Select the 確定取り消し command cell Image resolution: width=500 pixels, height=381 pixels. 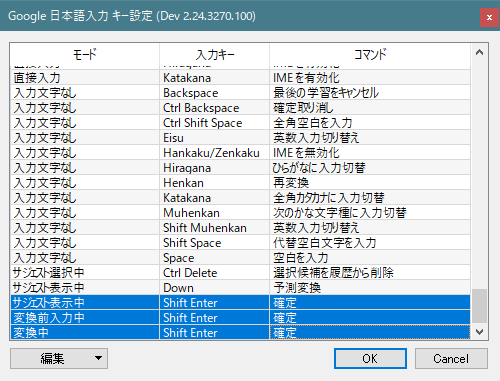(370, 108)
